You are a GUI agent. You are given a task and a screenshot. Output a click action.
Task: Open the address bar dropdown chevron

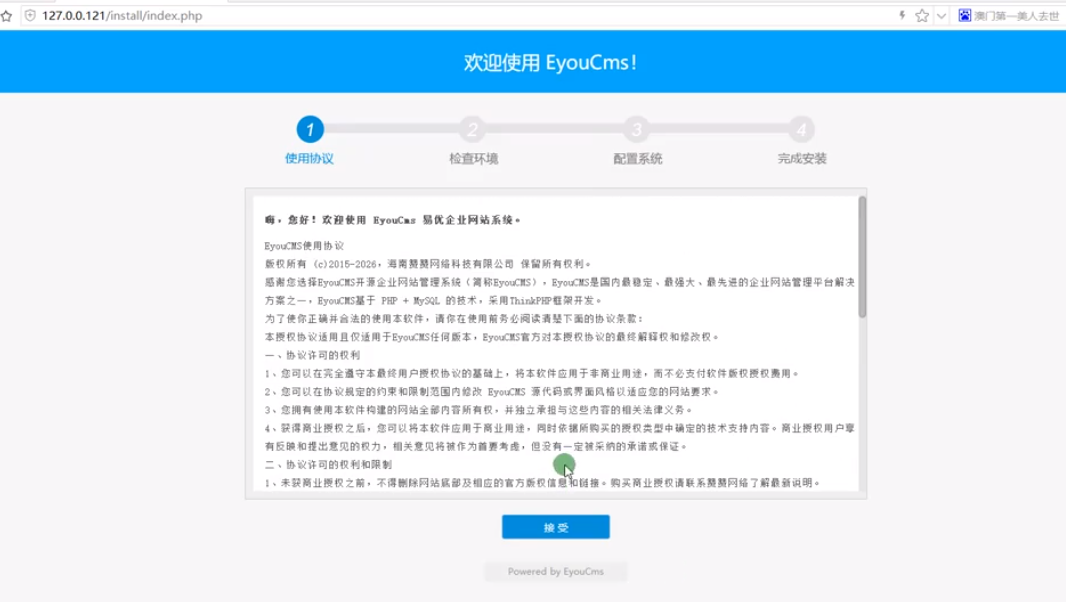[942, 16]
